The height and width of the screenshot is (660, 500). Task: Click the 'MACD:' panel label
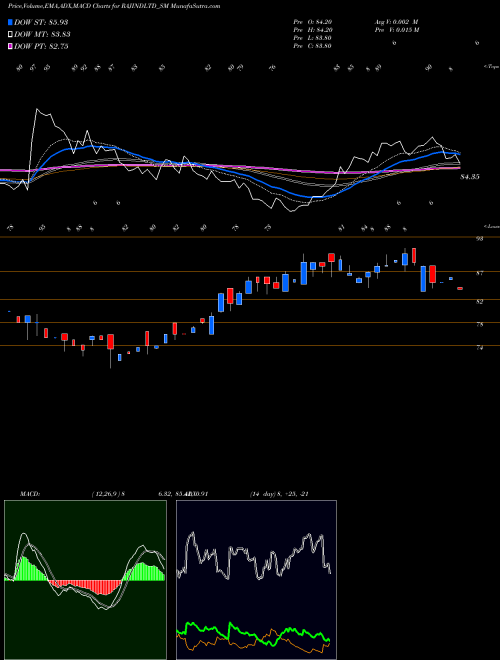click(29, 494)
